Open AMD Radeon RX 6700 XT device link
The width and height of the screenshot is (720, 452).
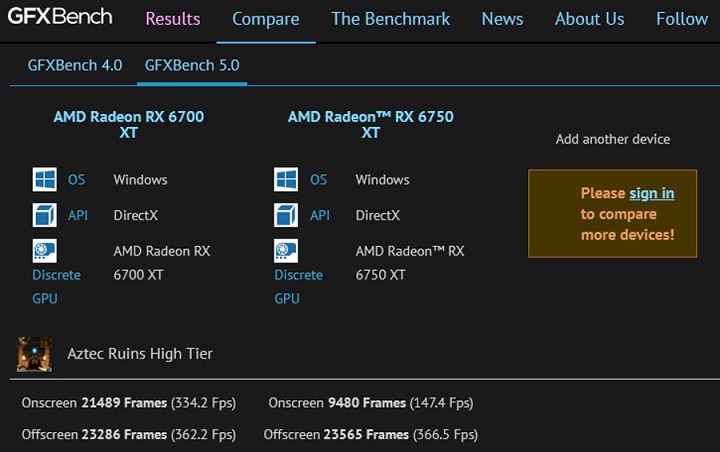[x=128, y=124]
